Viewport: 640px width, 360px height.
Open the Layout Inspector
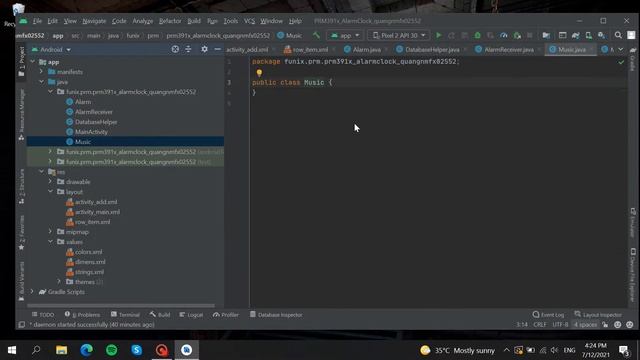coord(598,315)
